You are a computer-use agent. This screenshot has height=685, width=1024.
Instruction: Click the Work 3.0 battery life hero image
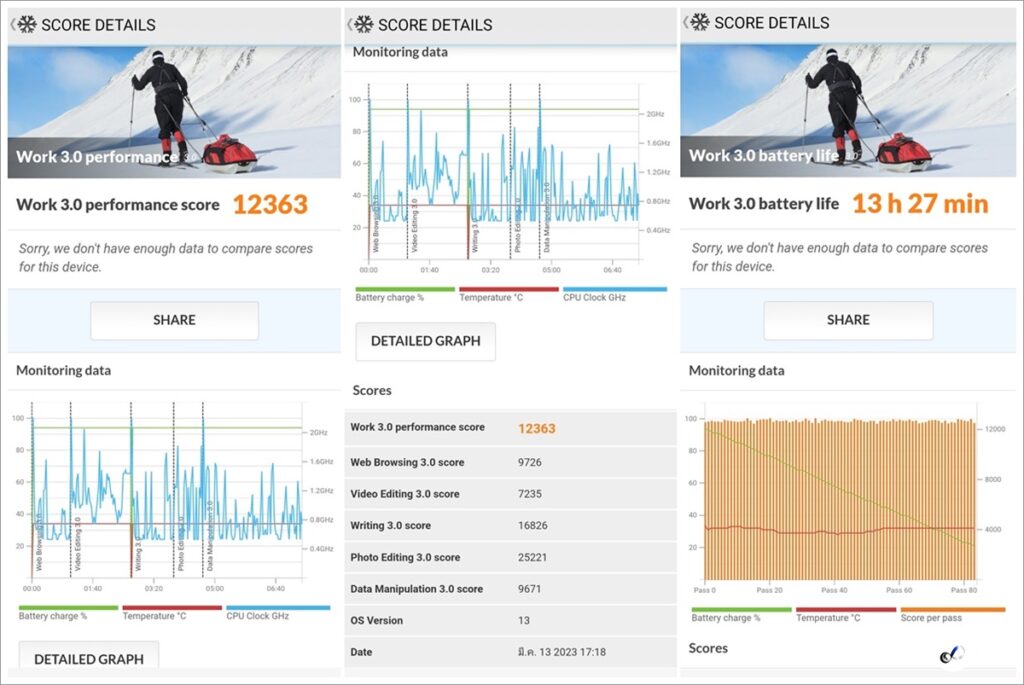[848, 110]
